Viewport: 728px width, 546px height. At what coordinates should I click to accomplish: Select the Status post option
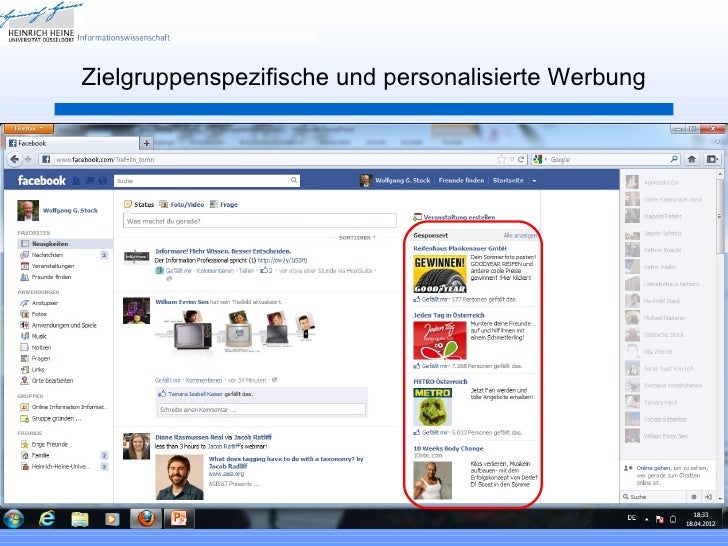tap(139, 204)
